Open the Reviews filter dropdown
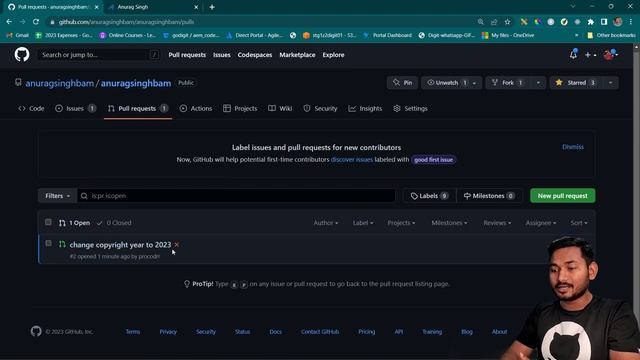 (x=497, y=223)
